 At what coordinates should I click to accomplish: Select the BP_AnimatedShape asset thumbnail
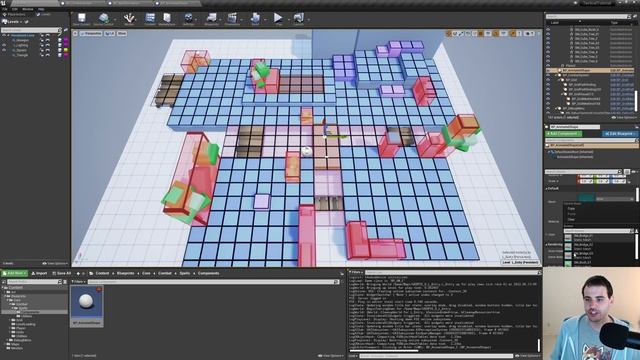[x=87, y=306]
